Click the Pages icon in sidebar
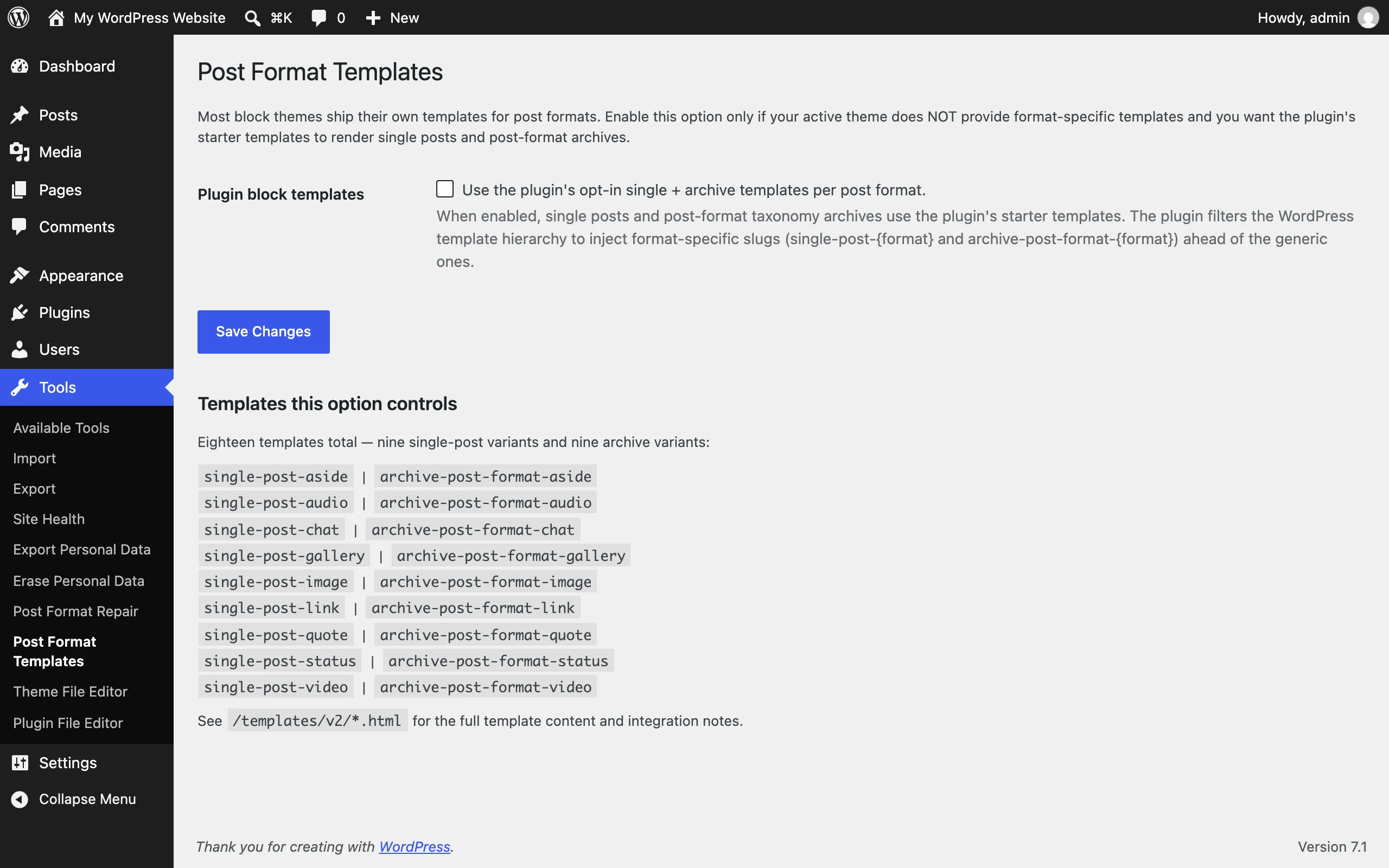The image size is (1389, 868). (20, 189)
